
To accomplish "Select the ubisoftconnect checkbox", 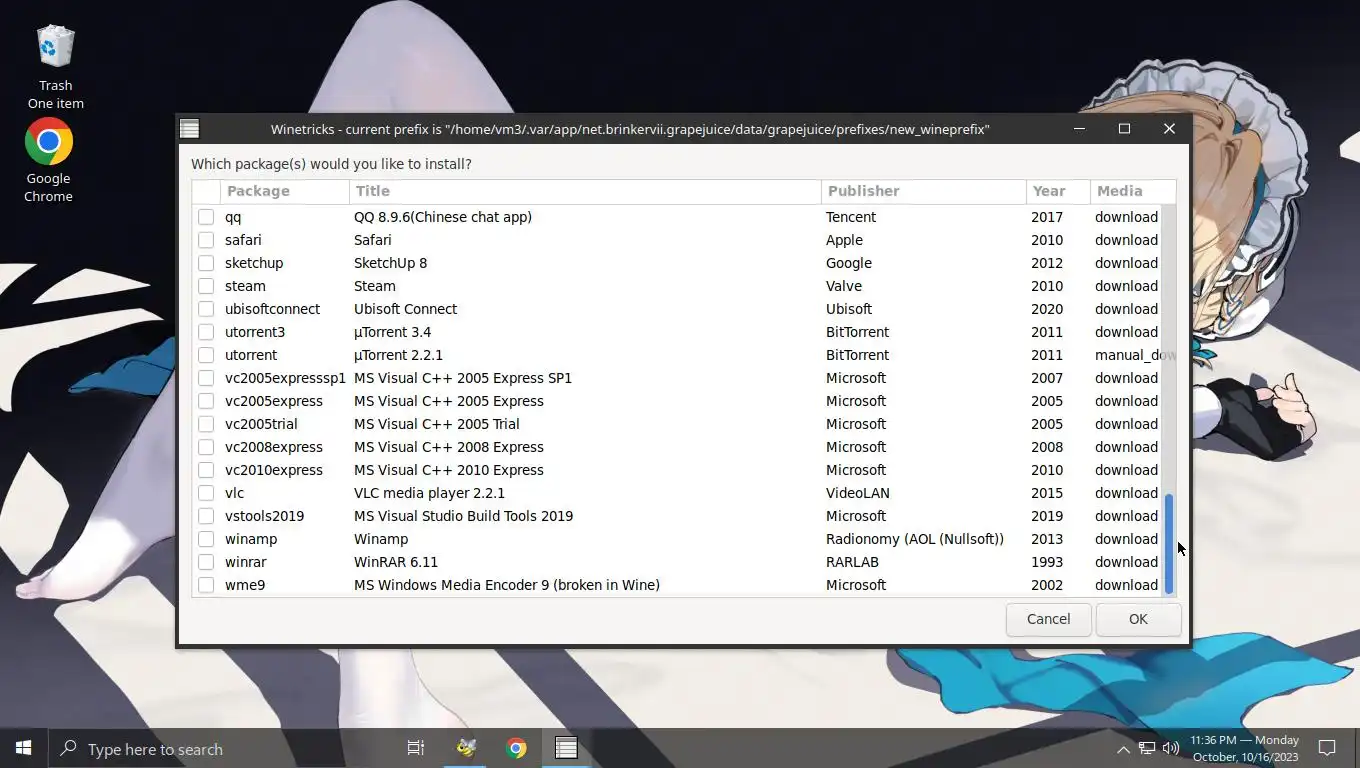I will click(x=206, y=309).
